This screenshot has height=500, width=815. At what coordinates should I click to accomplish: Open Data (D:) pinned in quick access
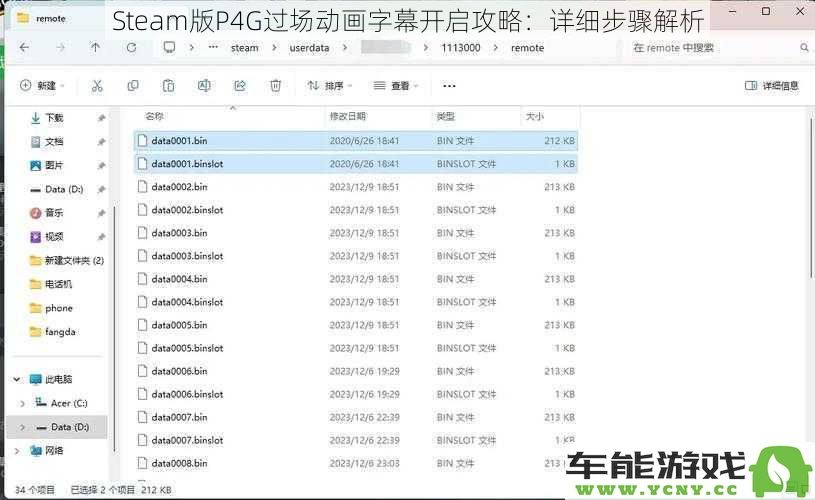64,190
